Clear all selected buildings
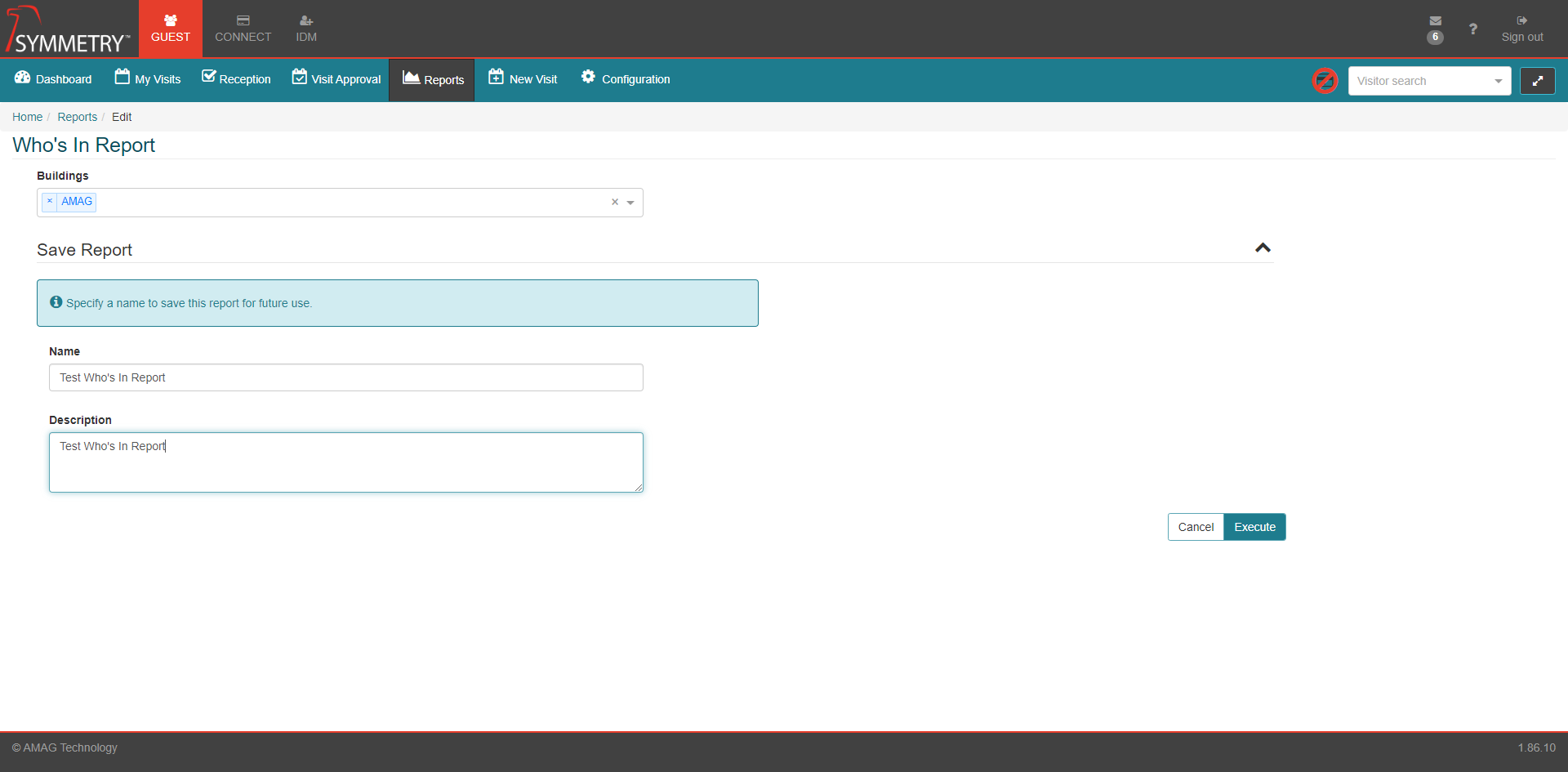The width and height of the screenshot is (1568, 772). [615, 203]
